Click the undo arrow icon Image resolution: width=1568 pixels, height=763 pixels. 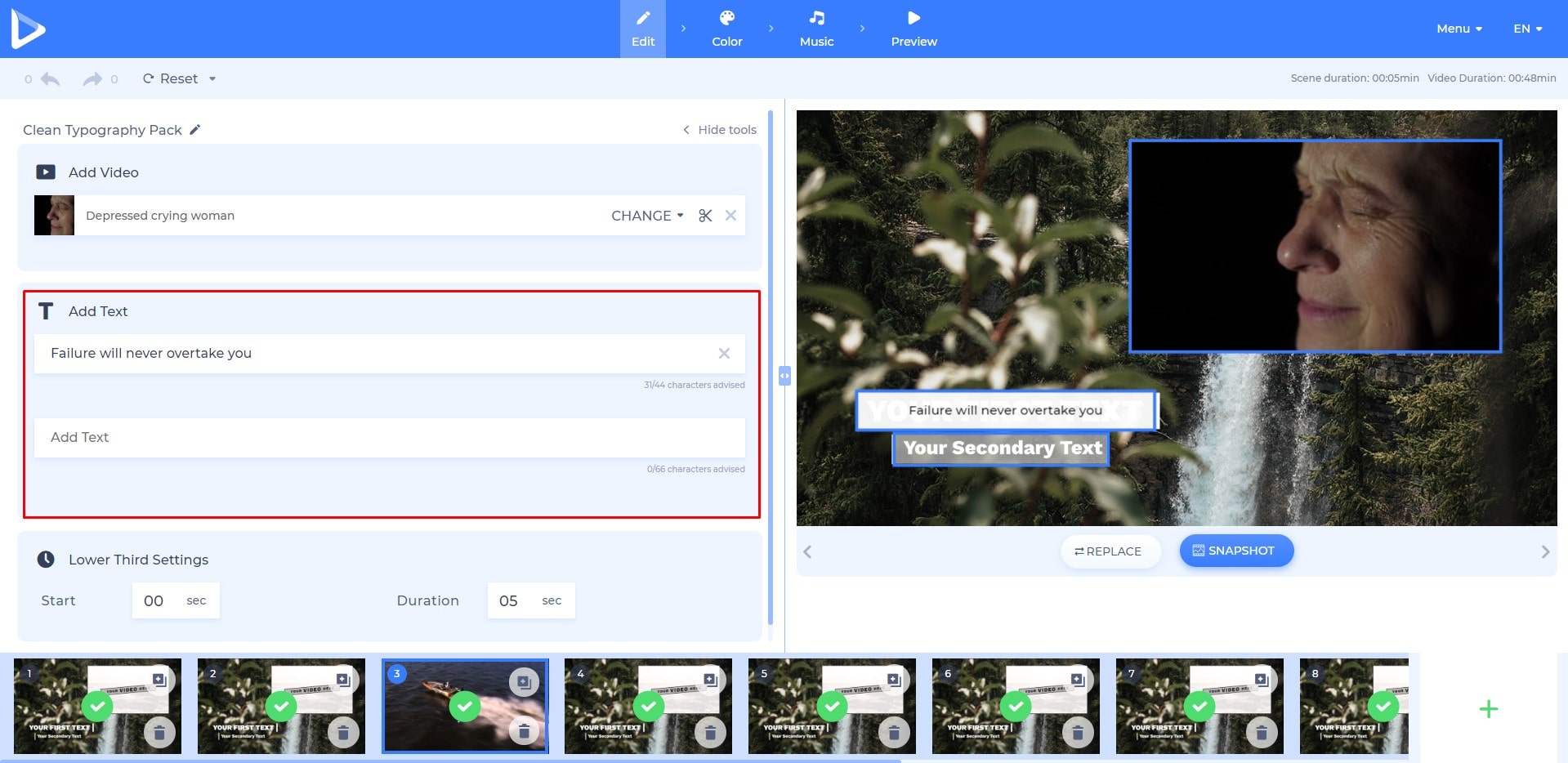pos(51,79)
